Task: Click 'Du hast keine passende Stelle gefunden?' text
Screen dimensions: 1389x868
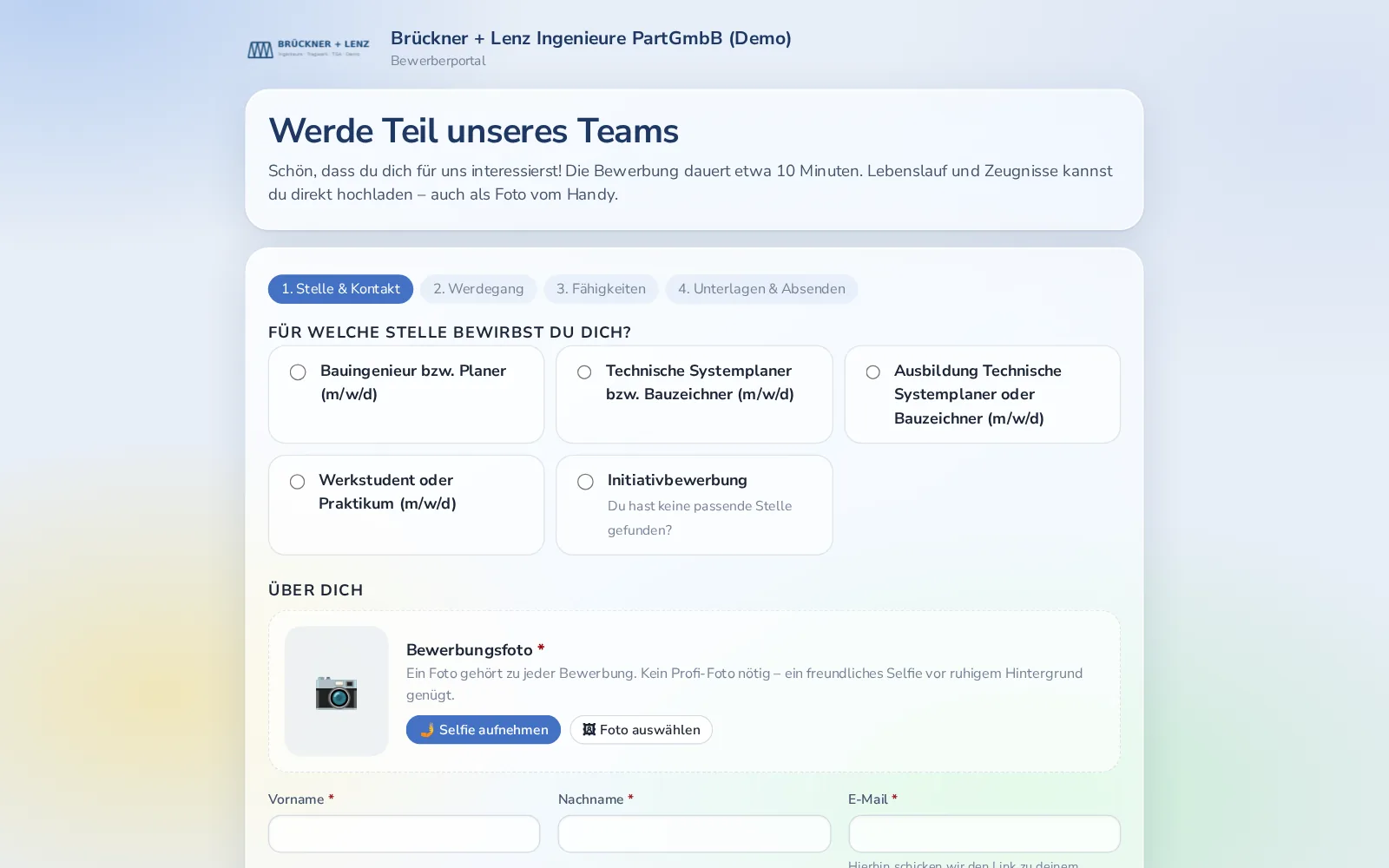Action: (x=700, y=518)
